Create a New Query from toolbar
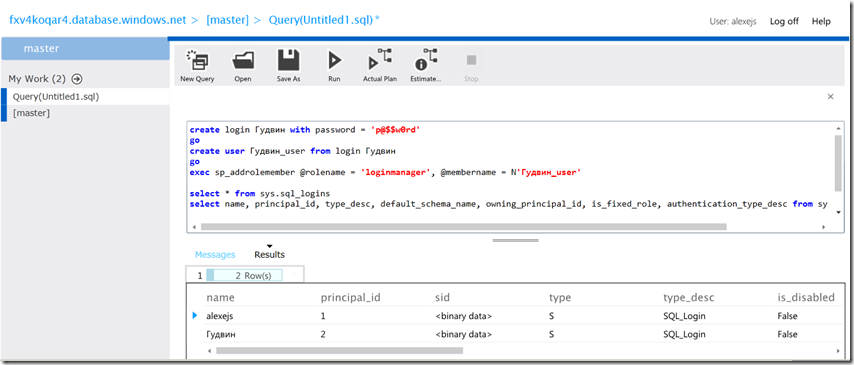The width and height of the screenshot is (854, 365). click(197, 66)
